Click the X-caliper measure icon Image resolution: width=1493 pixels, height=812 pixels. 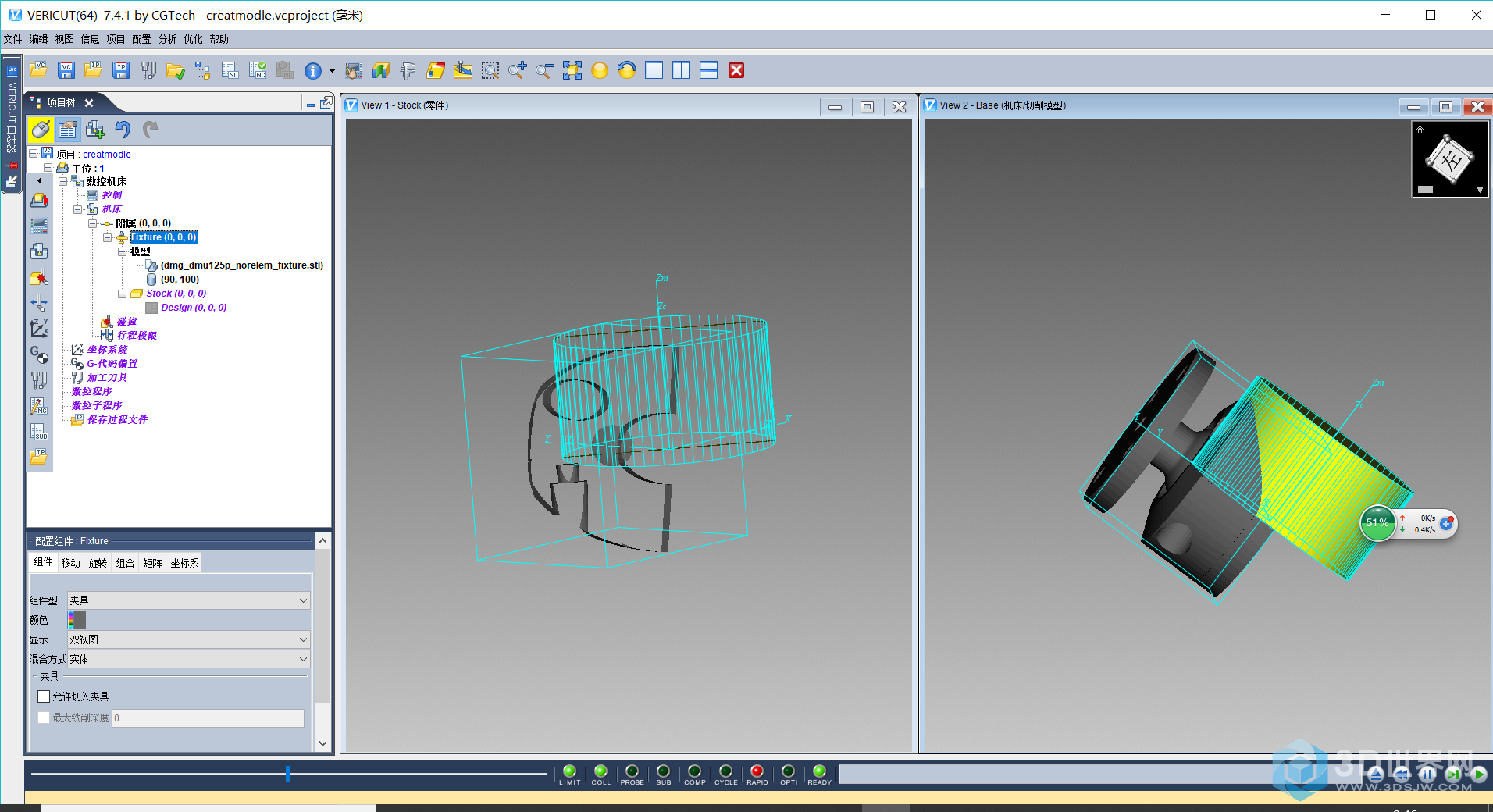pyautogui.click(x=408, y=71)
